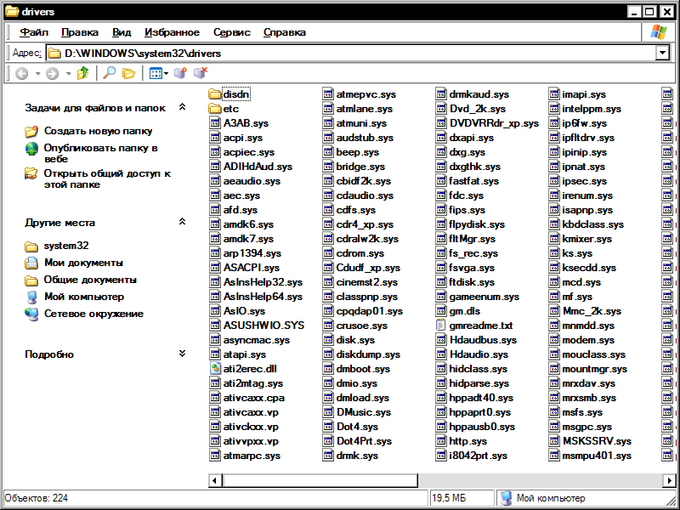Click the etc folder icon
This screenshot has height=510, width=680.
click(x=215, y=108)
